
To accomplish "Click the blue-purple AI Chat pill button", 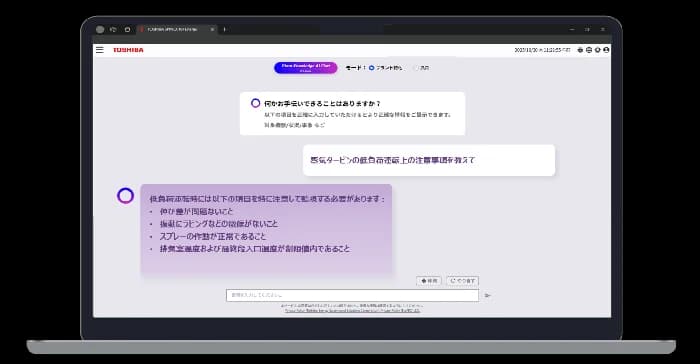I will coord(306,67).
